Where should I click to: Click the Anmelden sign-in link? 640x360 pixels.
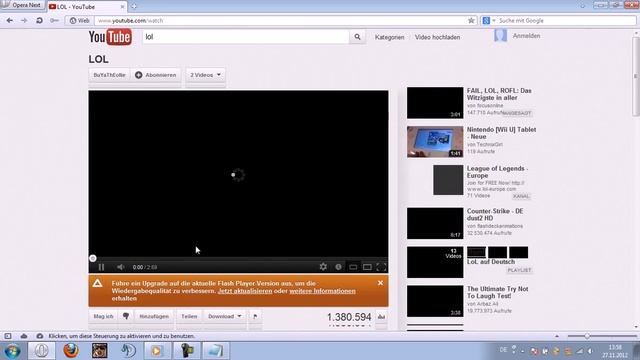click(526, 36)
